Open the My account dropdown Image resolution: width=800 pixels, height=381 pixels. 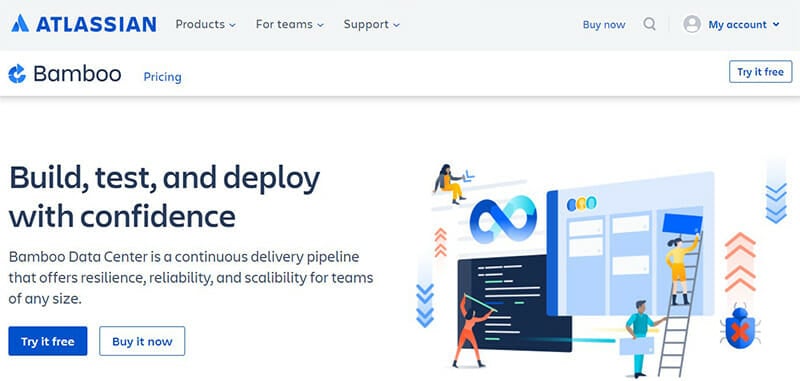[744, 24]
